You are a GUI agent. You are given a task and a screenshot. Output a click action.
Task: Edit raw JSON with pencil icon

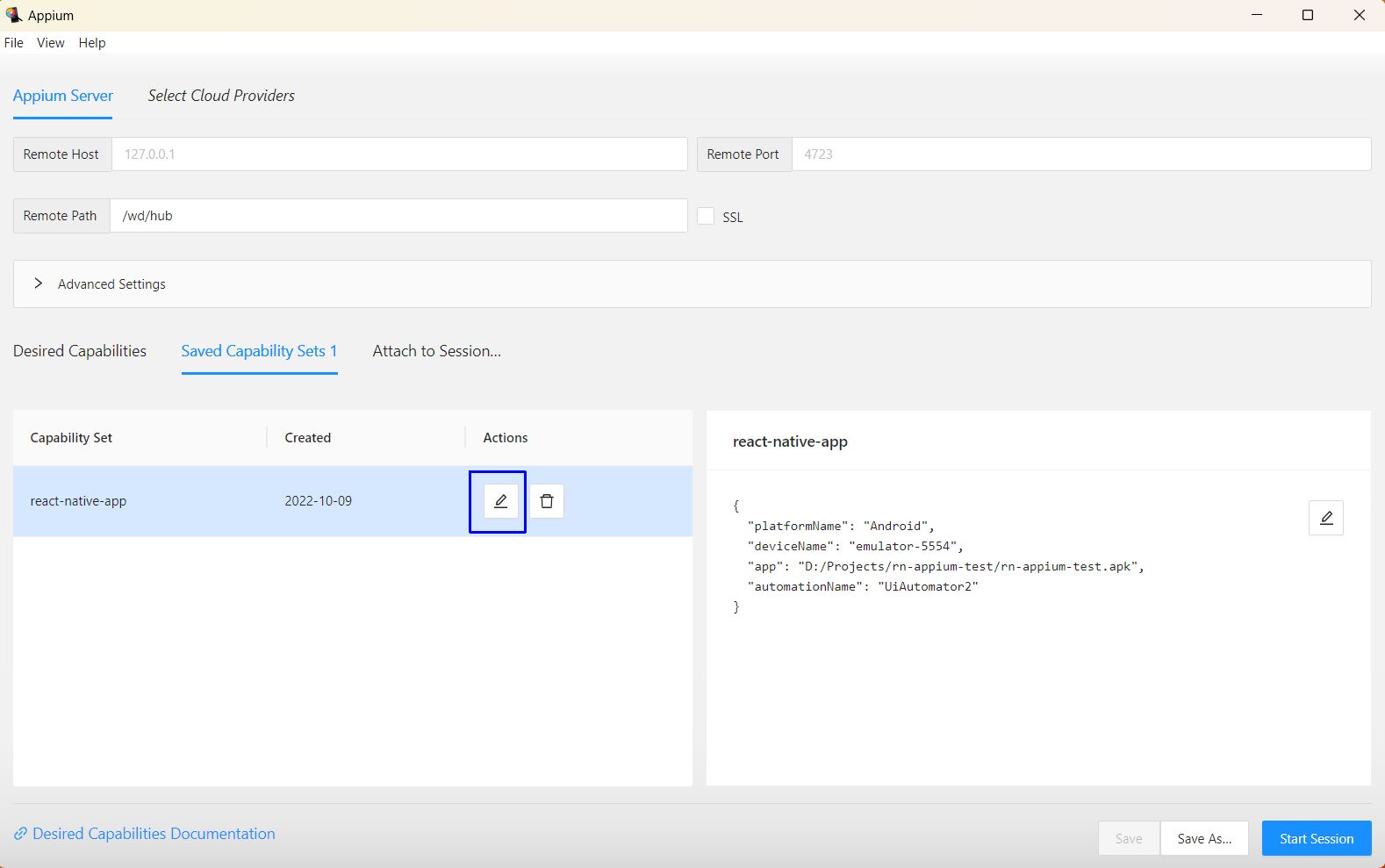click(x=1325, y=518)
